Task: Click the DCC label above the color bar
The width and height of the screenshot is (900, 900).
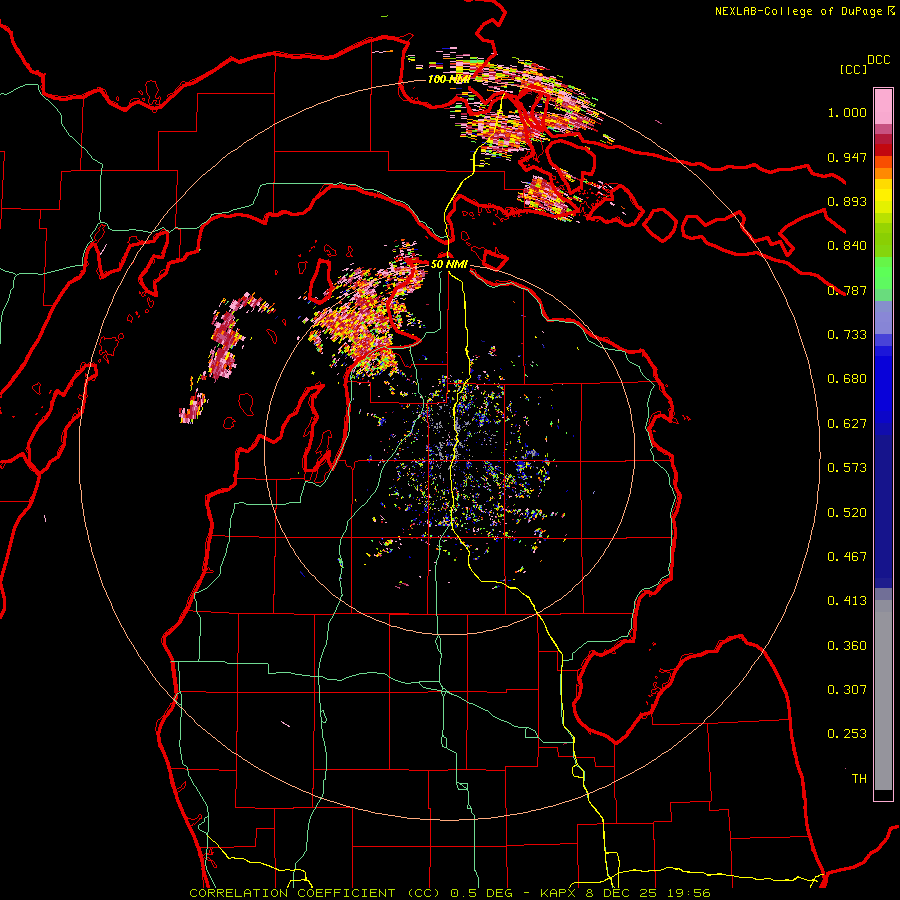Action: (x=878, y=60)
